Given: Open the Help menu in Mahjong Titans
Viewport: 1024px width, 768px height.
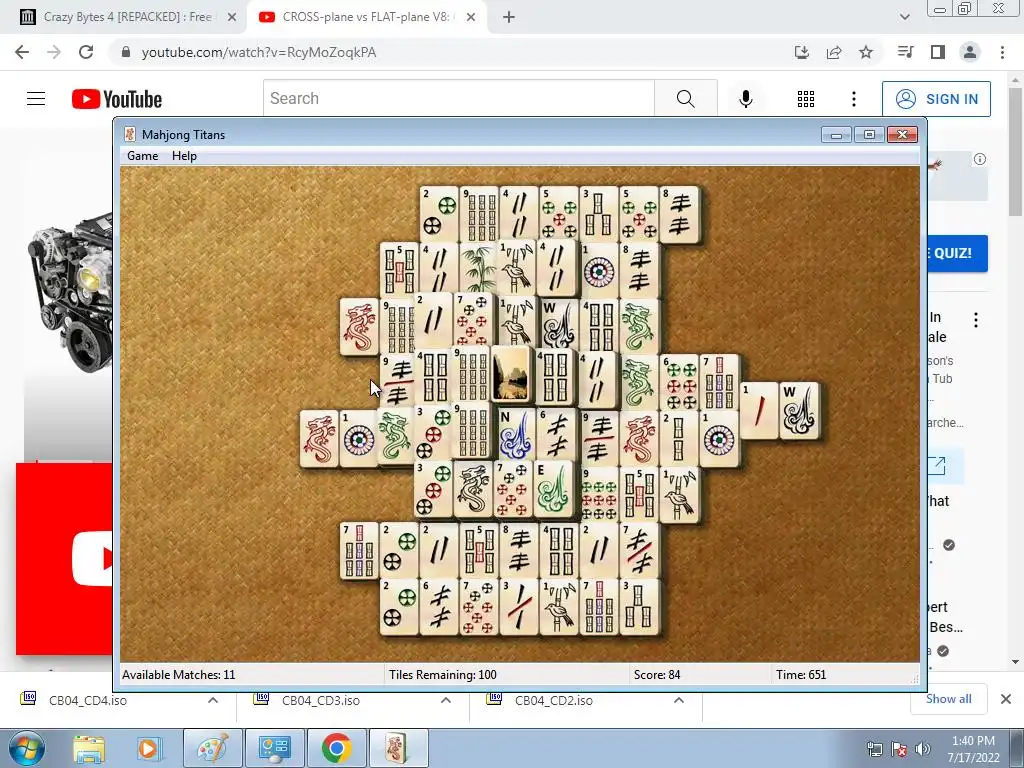Looking at the screenshot, I should pyautogui.click(x=184, y=155).
